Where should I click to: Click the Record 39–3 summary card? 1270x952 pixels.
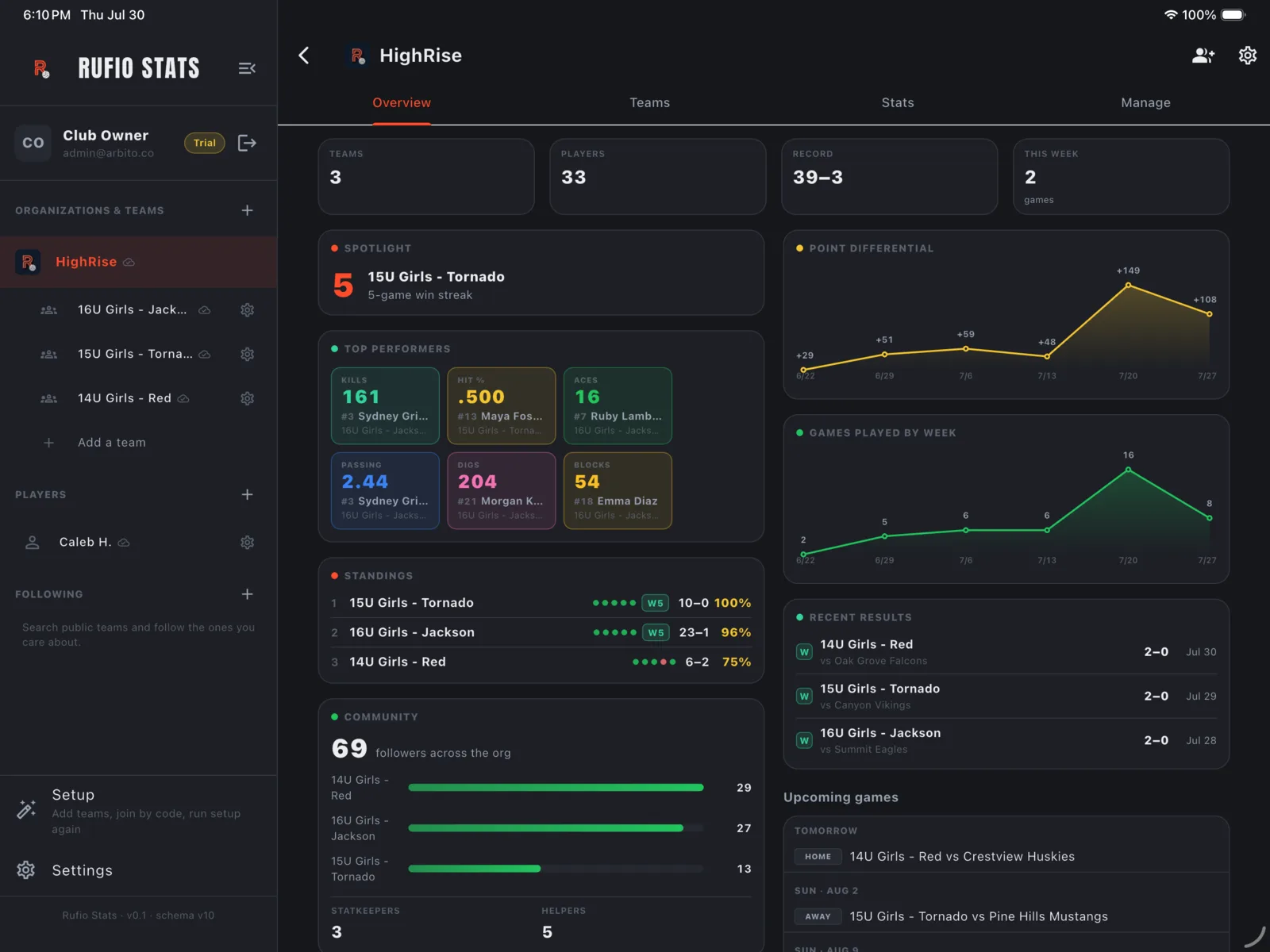coord(890,177)
